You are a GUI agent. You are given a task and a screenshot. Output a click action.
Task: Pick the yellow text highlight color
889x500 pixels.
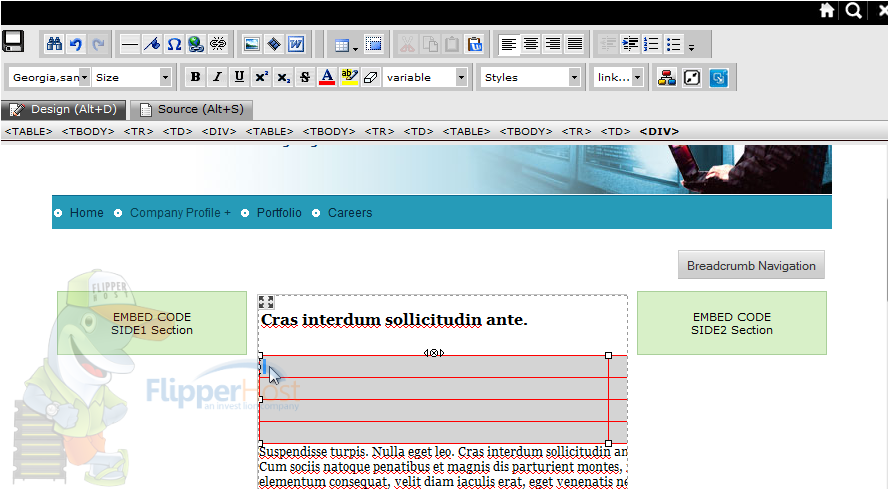[349, 77]
